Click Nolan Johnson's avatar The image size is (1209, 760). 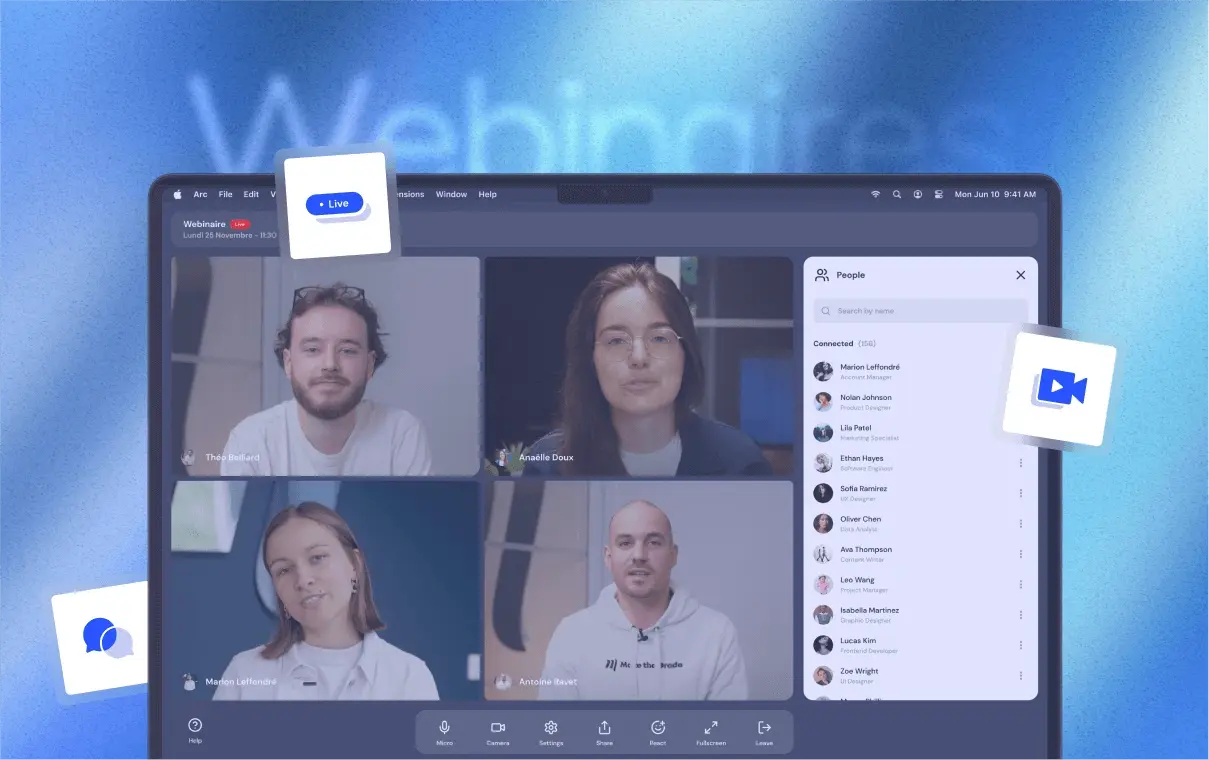coord(823,401)
